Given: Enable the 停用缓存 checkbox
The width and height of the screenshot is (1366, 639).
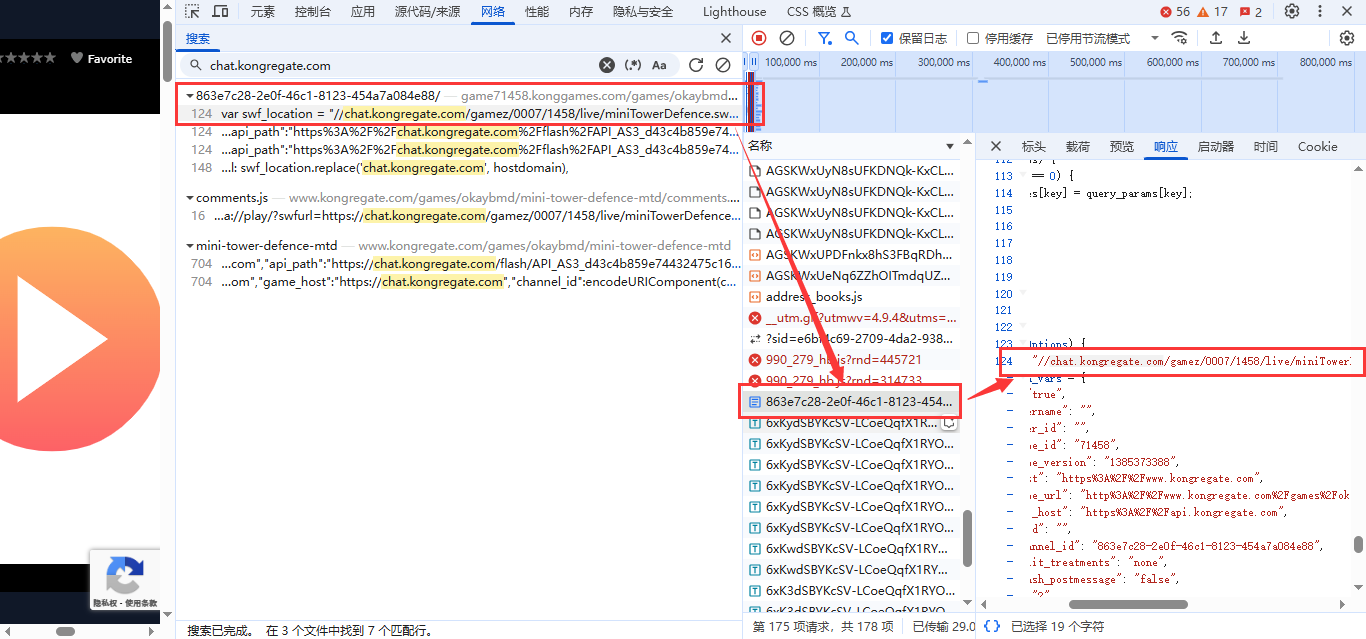Looking at the screenshot, I should tap(973, 38).
